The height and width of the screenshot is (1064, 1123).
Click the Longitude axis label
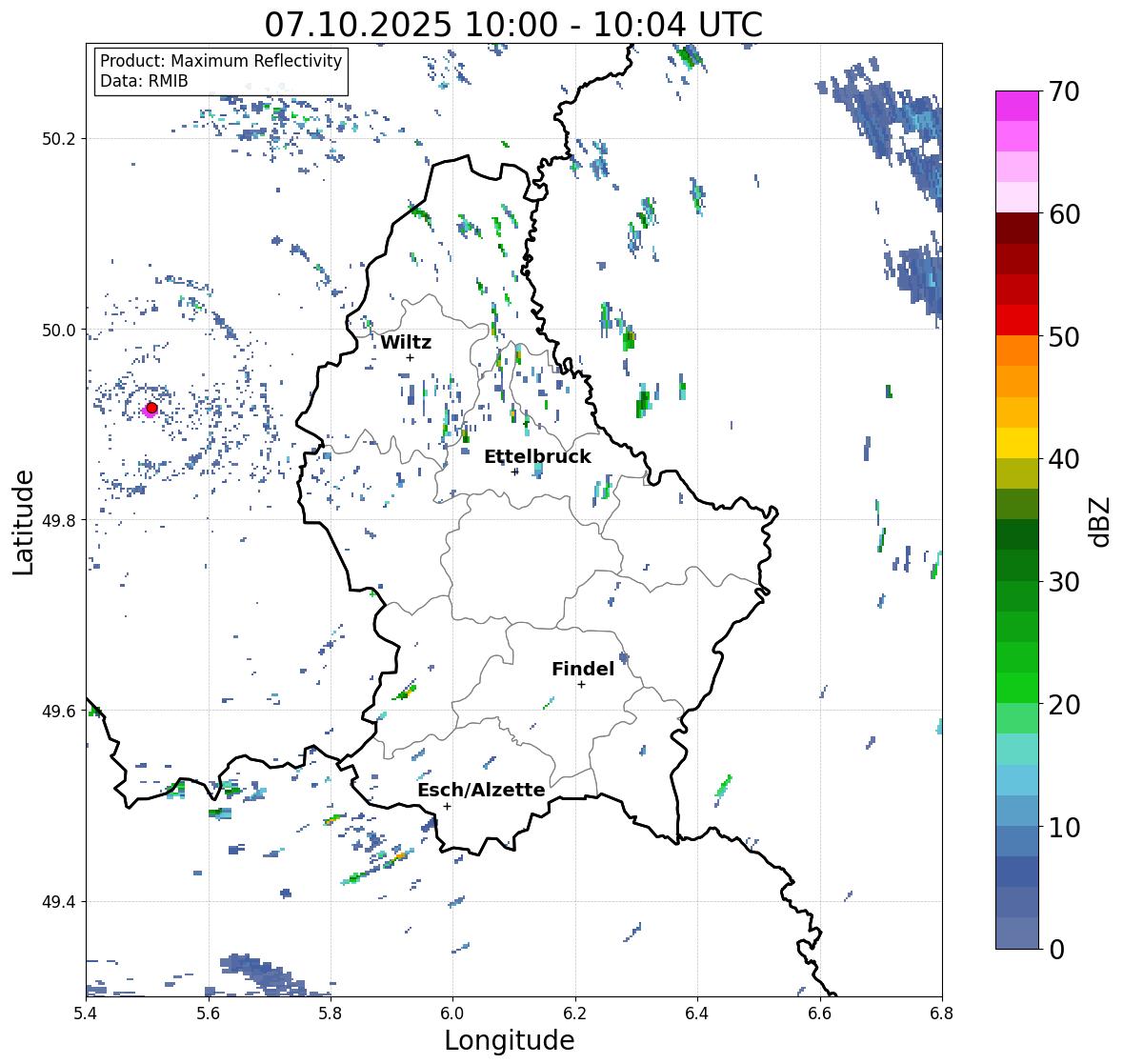(x=510, y=1040)
